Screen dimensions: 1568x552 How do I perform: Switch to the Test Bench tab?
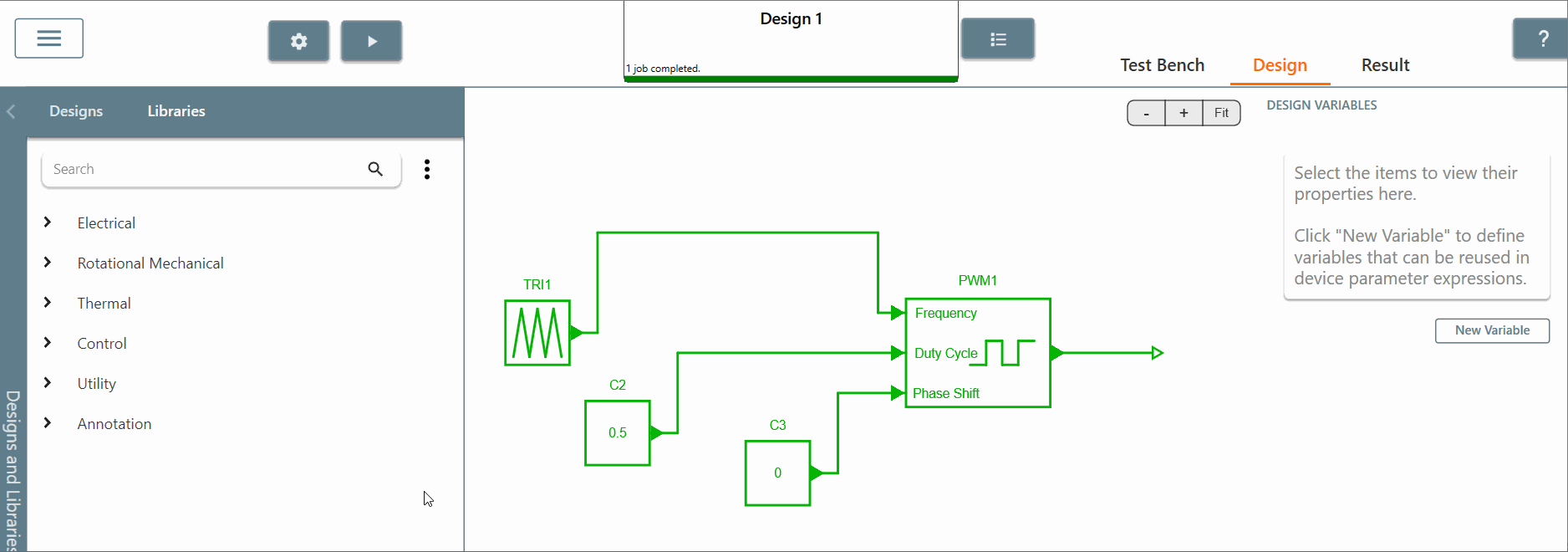(x=1162, y=65)
